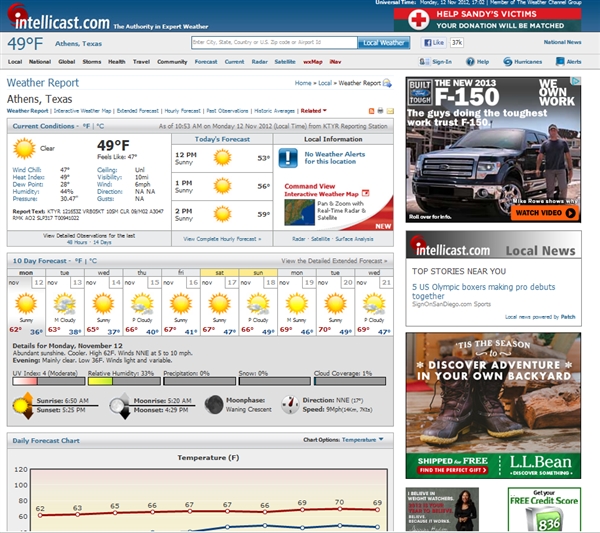The image size is (600, 533).
Task: Focus the city or zip code search field
Action: 274,42
